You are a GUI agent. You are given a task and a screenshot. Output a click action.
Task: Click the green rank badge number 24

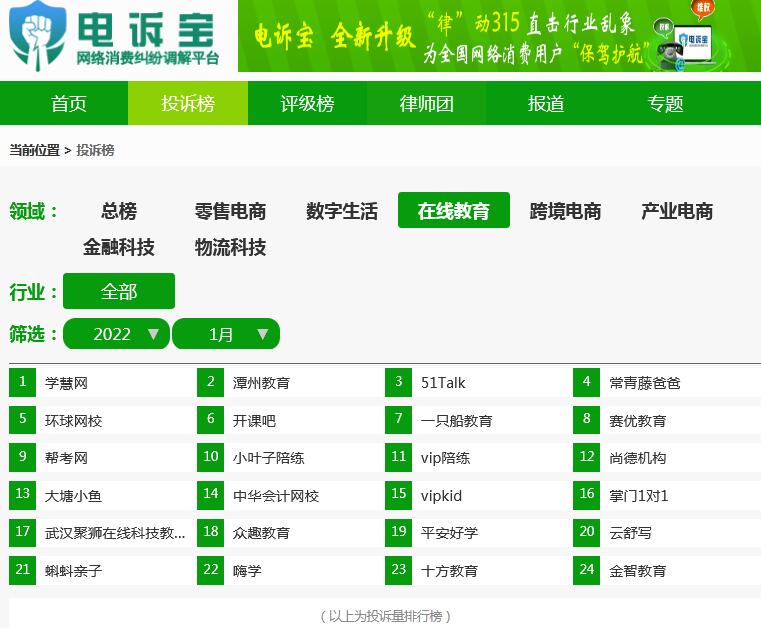click(586, 570)
